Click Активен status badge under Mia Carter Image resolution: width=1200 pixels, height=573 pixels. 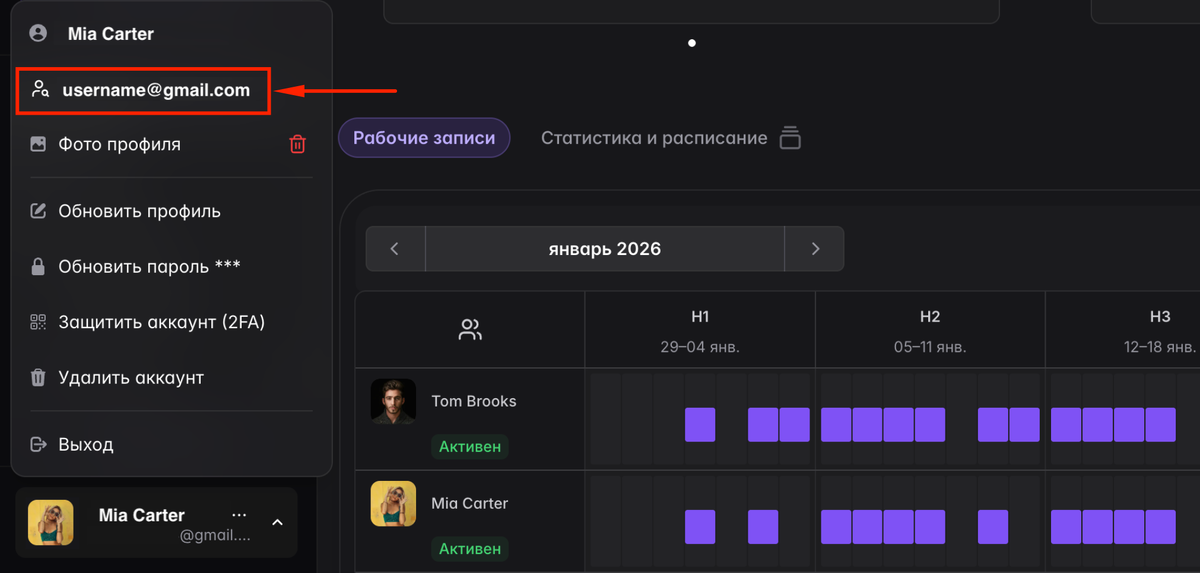tap(470, 549)
